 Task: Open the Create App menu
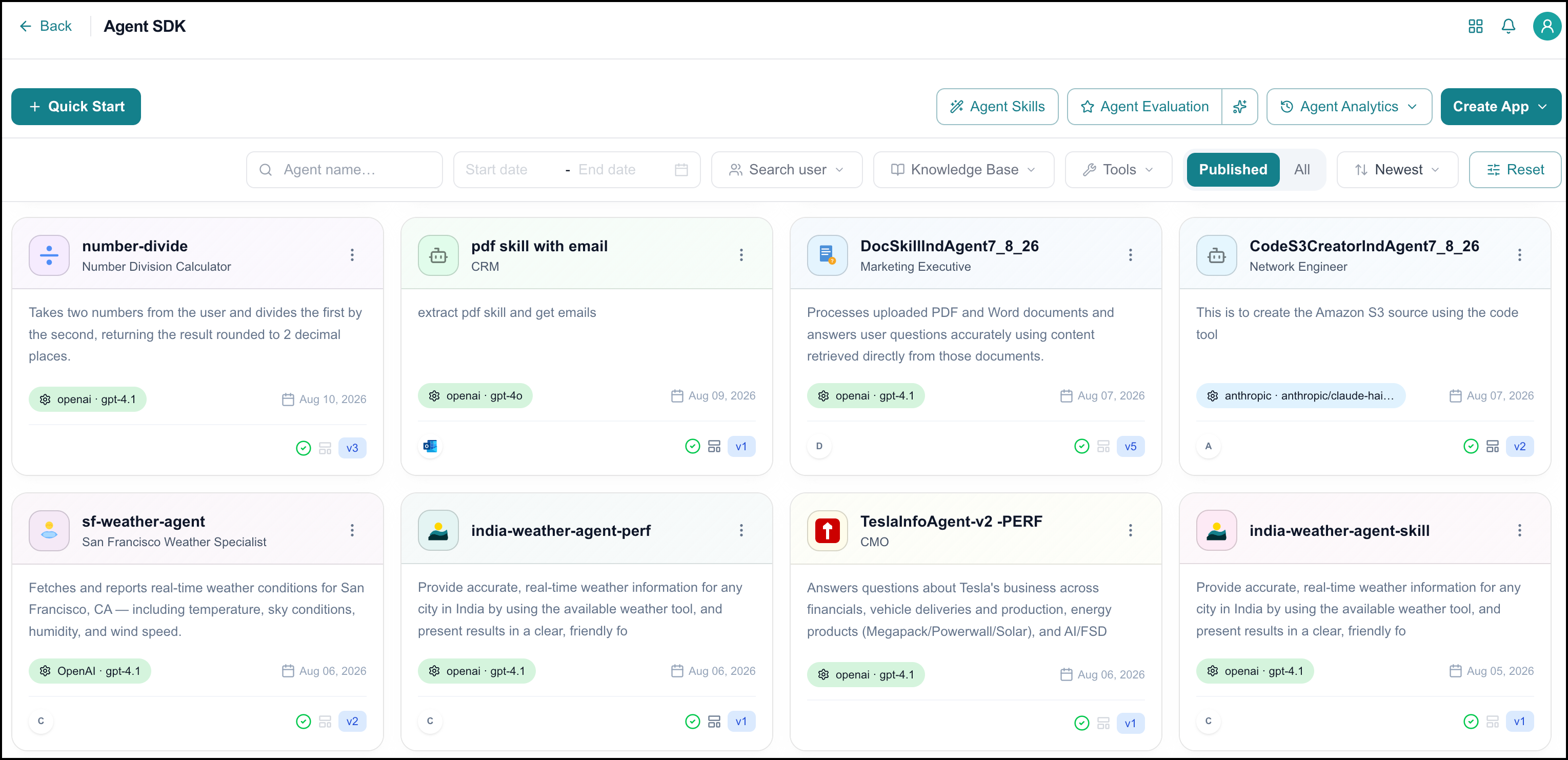coord(1500,107)
